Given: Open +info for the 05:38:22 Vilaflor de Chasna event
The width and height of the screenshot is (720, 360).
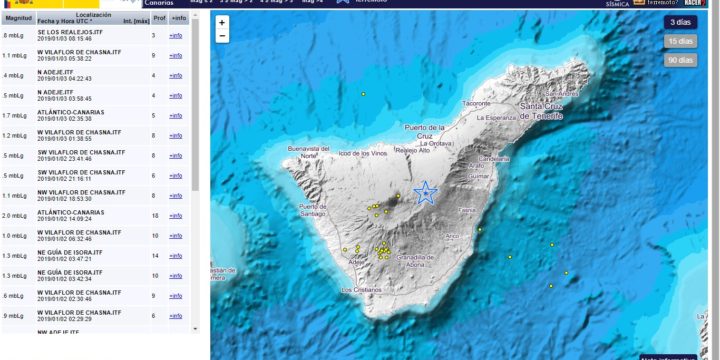Looking at the screenshot, I should point(175,56).
